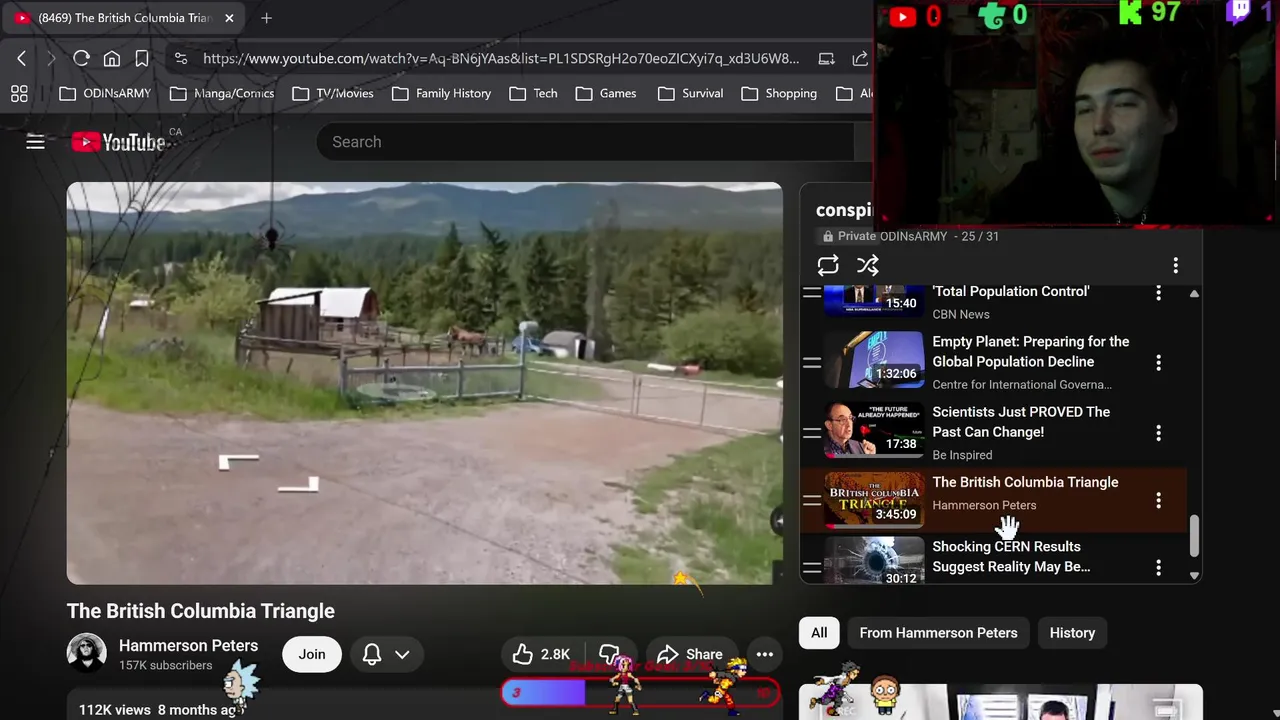1280x720 pixels.
Task: Open options for 'Total Population Control' video
Action: click(1159, 293)
